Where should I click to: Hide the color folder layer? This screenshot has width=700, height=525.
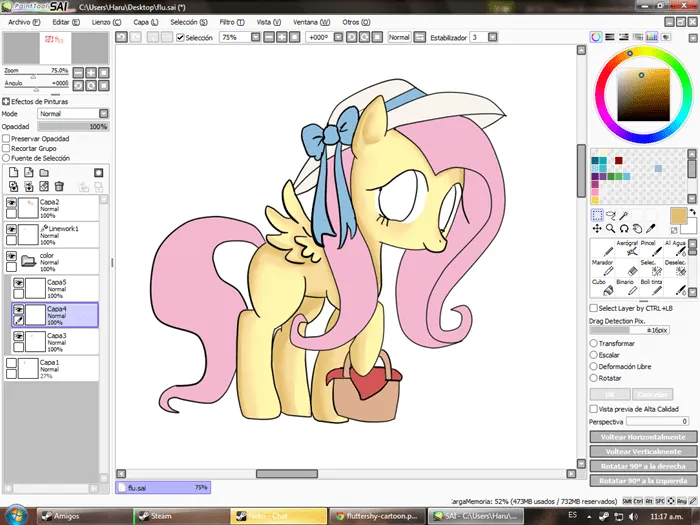[x=12, y=256]
